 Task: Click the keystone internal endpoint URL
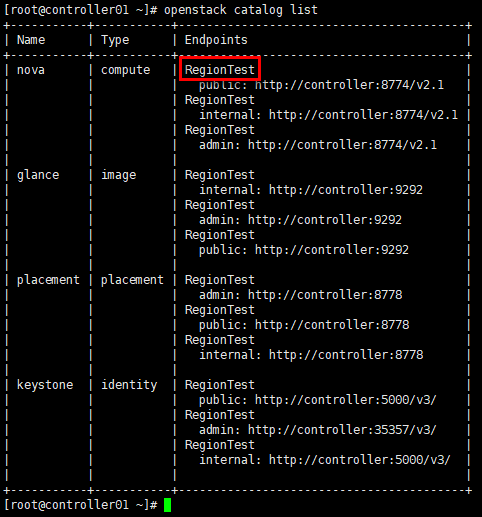360,460
